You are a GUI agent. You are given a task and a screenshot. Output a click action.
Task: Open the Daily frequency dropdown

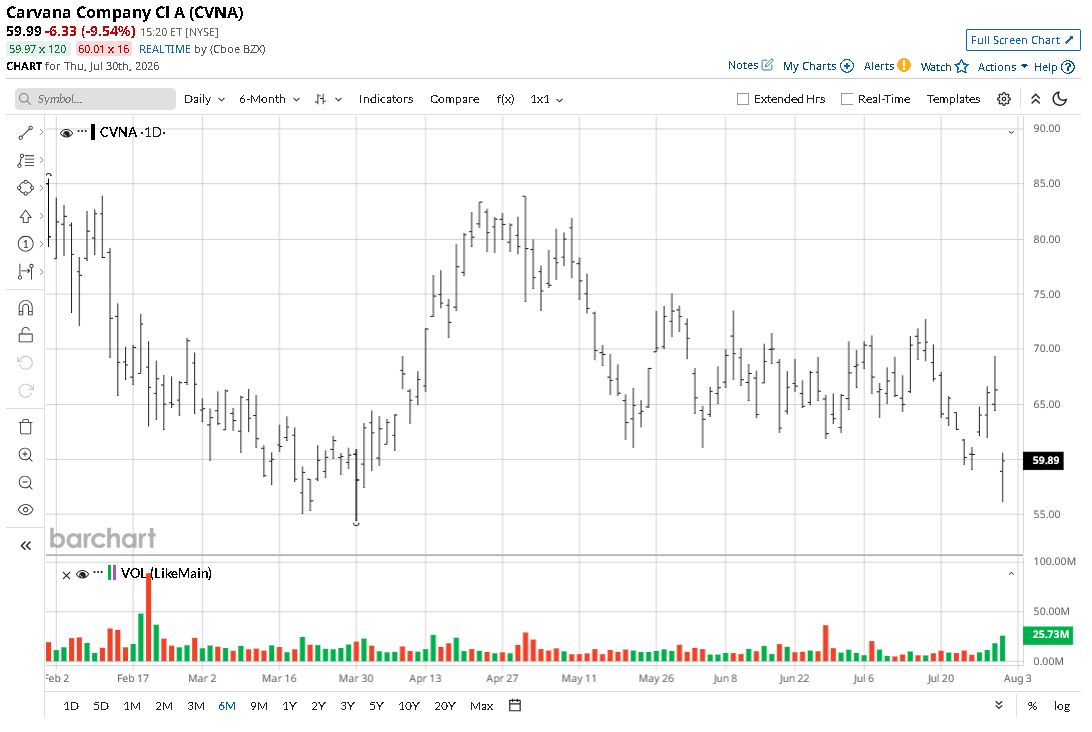(204, 99)
